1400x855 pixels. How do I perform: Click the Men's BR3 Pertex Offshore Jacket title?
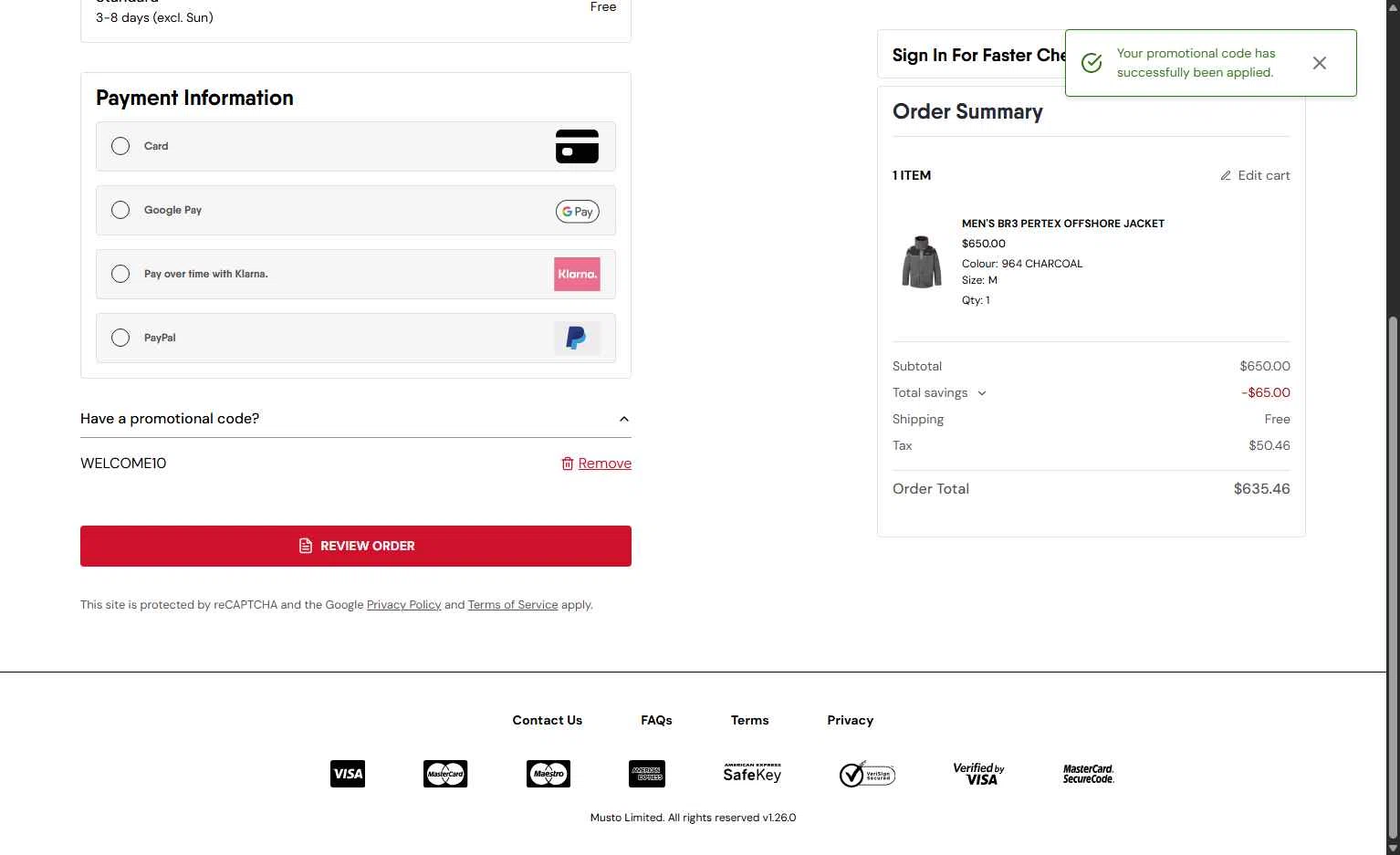(x=1063, y=224)
